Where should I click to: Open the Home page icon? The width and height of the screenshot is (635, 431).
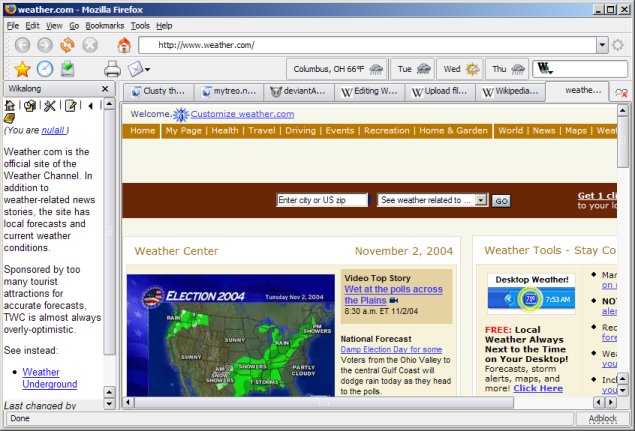click(x=124, y=45)
